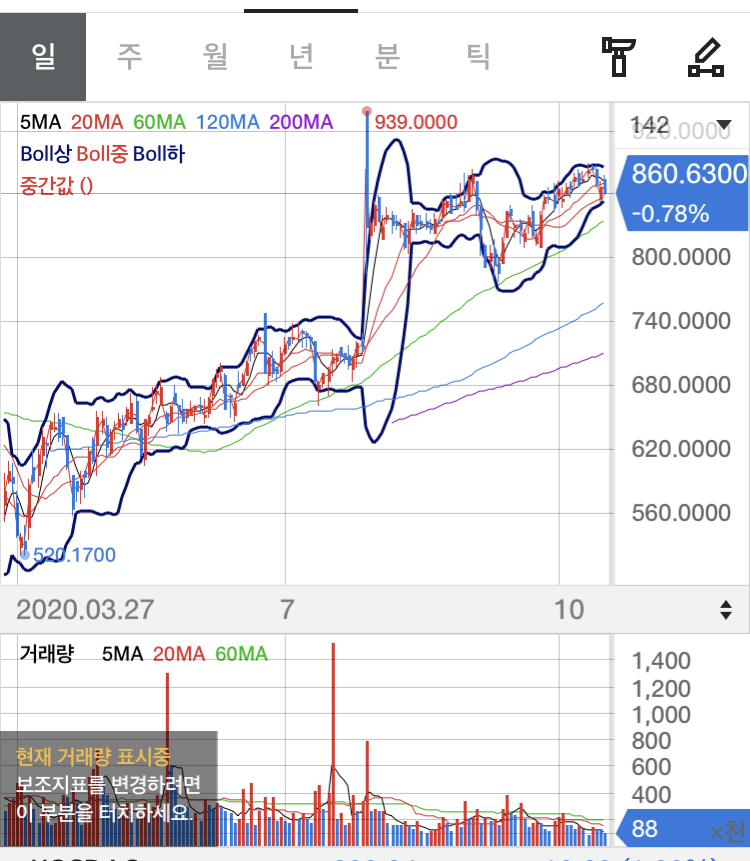The height and width of the screenshot is (861, 750).
Task: Switch to the 월 (monthly) tab
Action: pos(215,56)
